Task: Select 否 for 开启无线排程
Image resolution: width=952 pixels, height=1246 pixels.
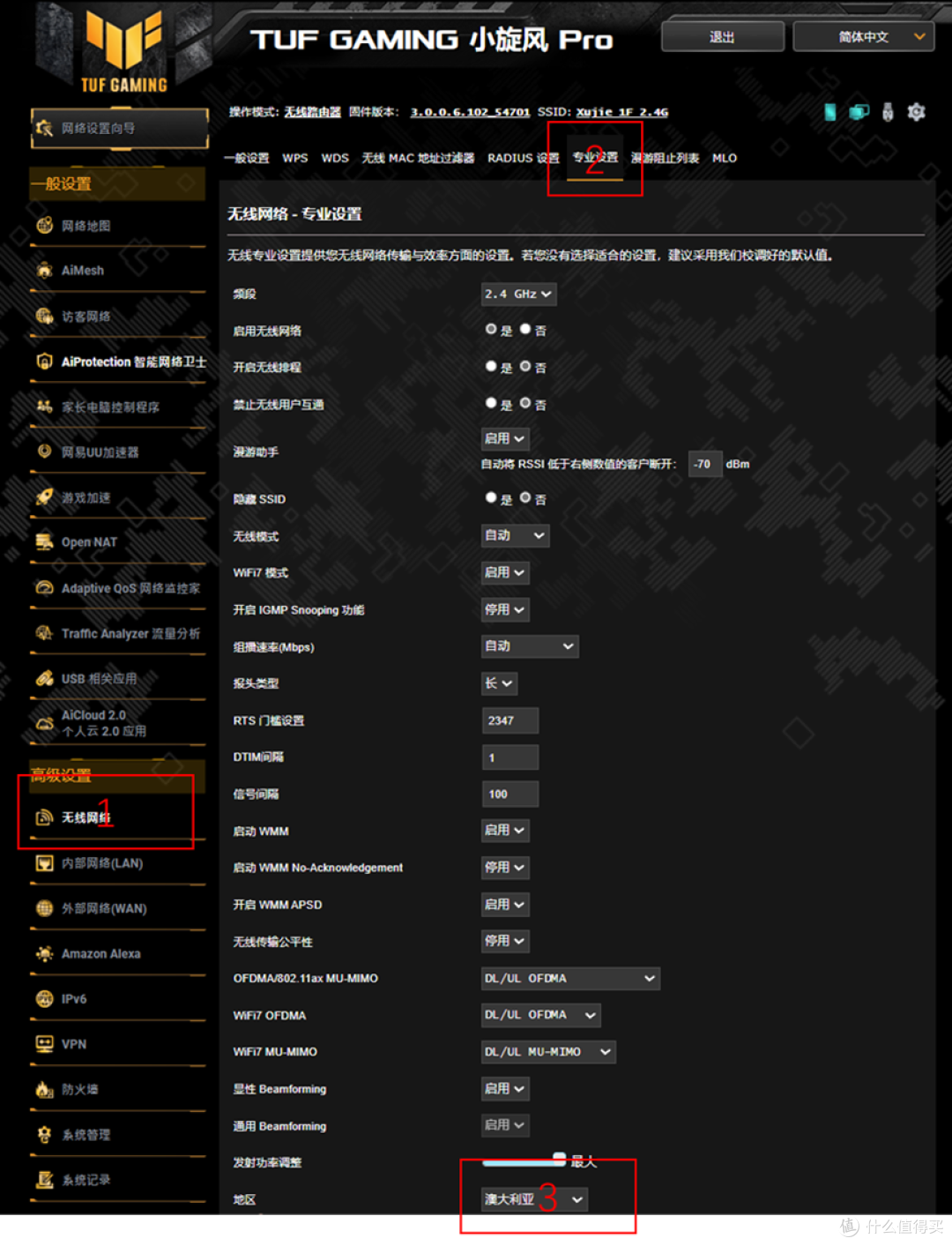Action: [525, 366]
